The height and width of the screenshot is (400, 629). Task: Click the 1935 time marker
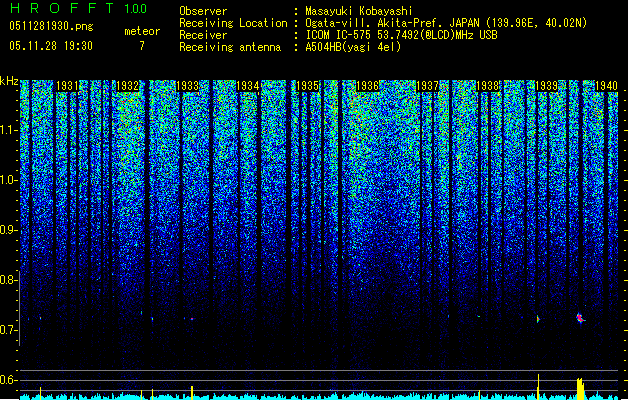coord(308,86)
